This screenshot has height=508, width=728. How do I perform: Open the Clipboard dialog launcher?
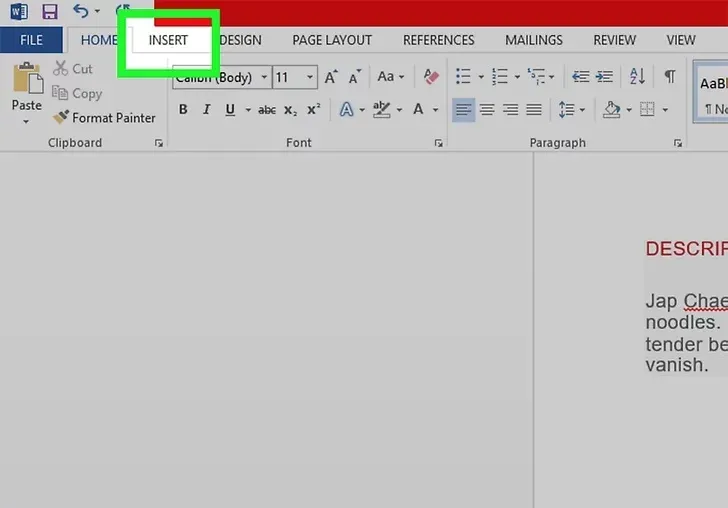(159, 143)
